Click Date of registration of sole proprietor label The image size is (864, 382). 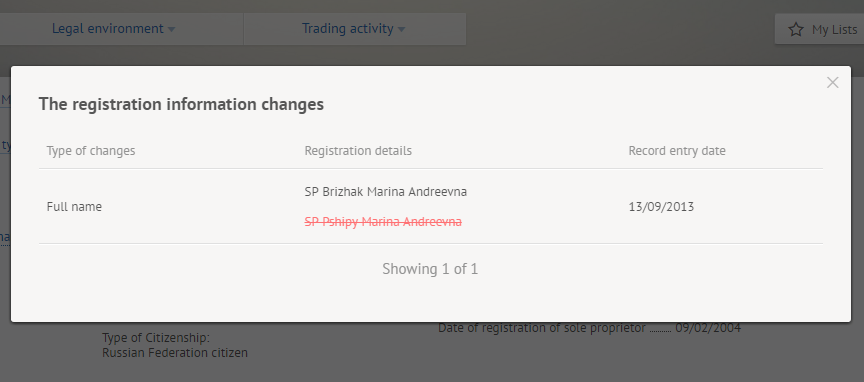coord(542,328)
